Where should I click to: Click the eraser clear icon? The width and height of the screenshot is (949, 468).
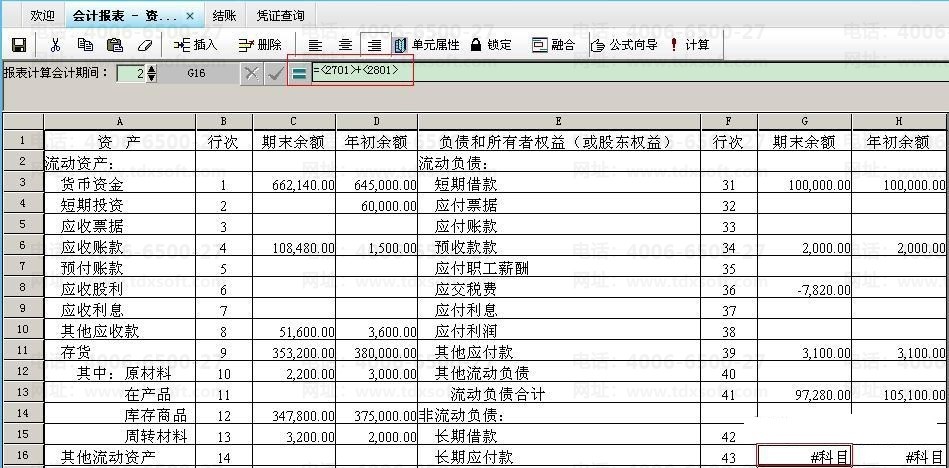145,45
